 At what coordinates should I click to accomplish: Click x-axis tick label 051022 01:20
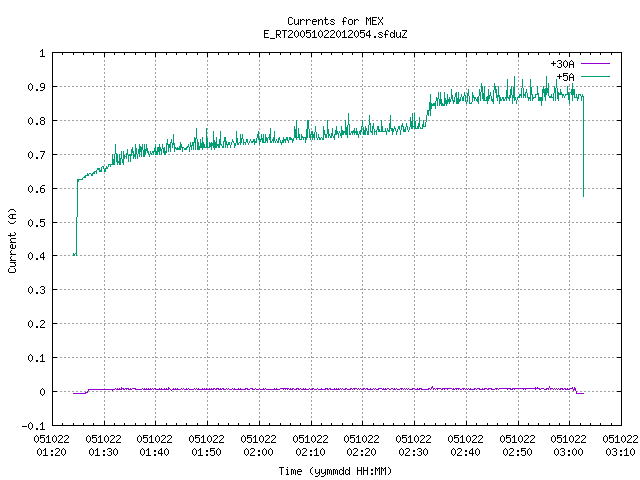click(51, 445)
